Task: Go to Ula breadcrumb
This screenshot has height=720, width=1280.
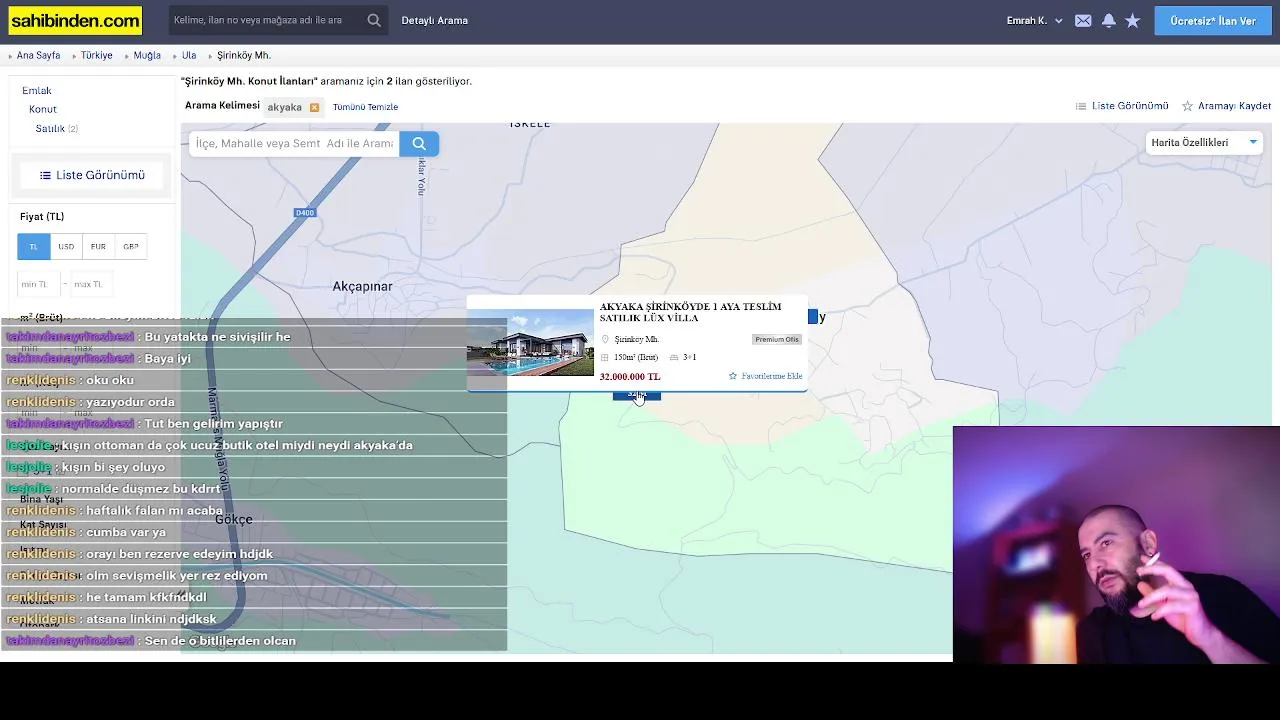Action: click(x=189, y=55)
